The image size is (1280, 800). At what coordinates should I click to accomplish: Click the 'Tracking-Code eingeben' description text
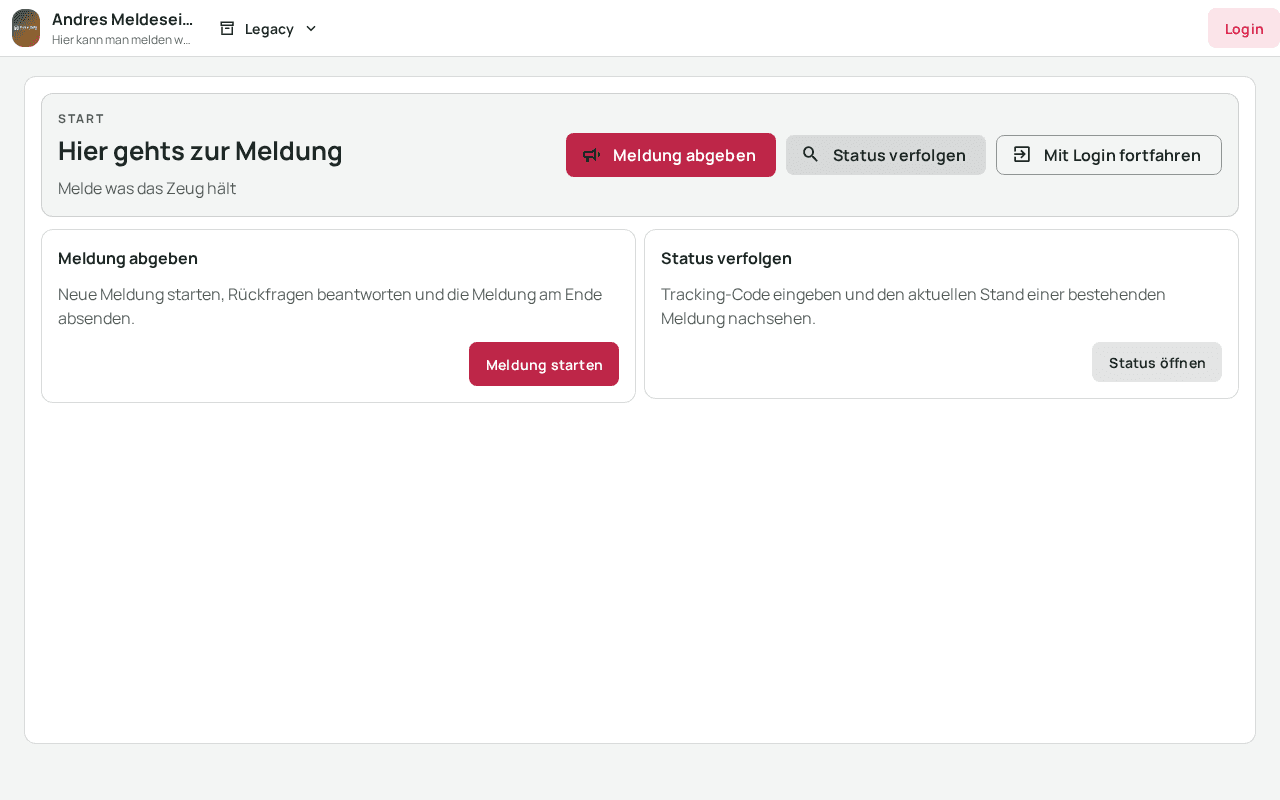[x=913, y=306]
